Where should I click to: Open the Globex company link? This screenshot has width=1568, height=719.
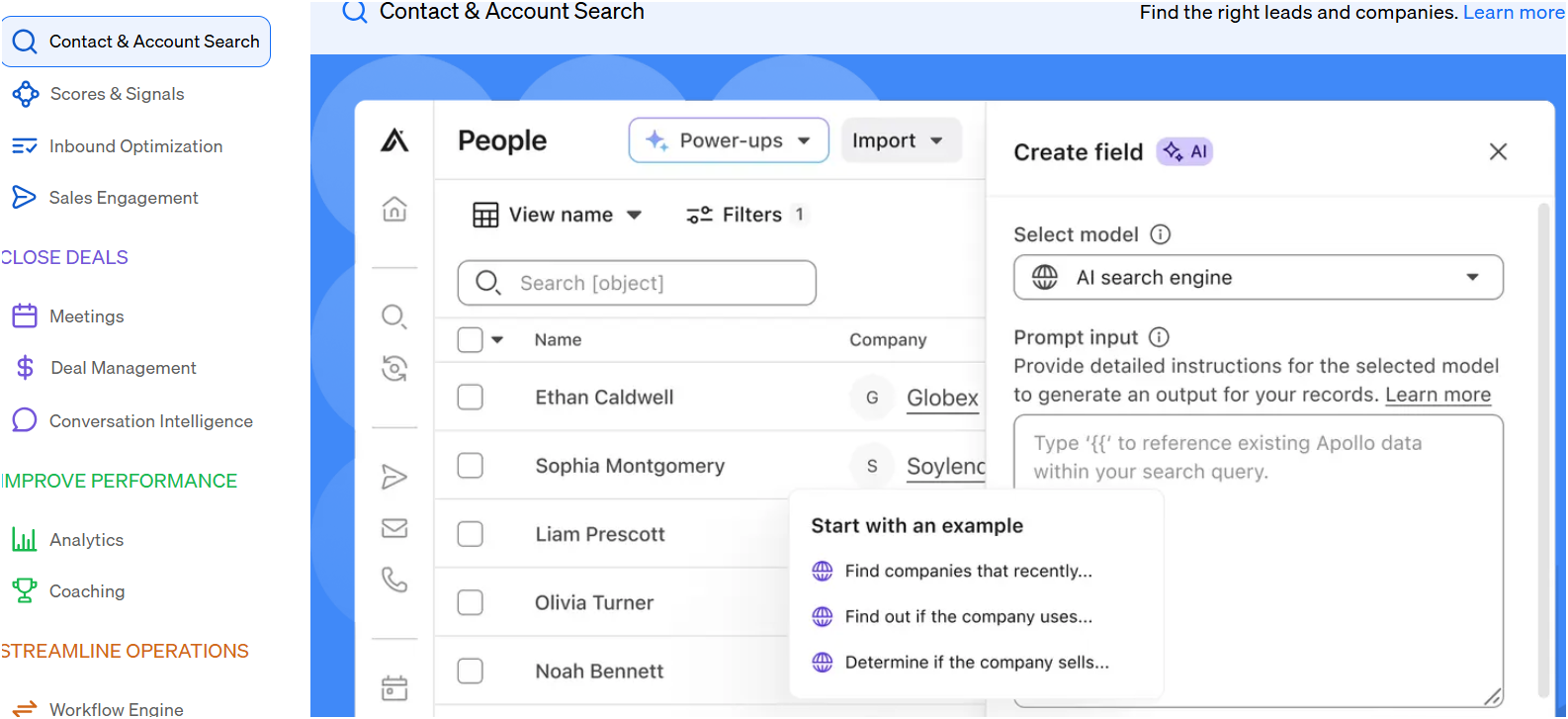942,398
